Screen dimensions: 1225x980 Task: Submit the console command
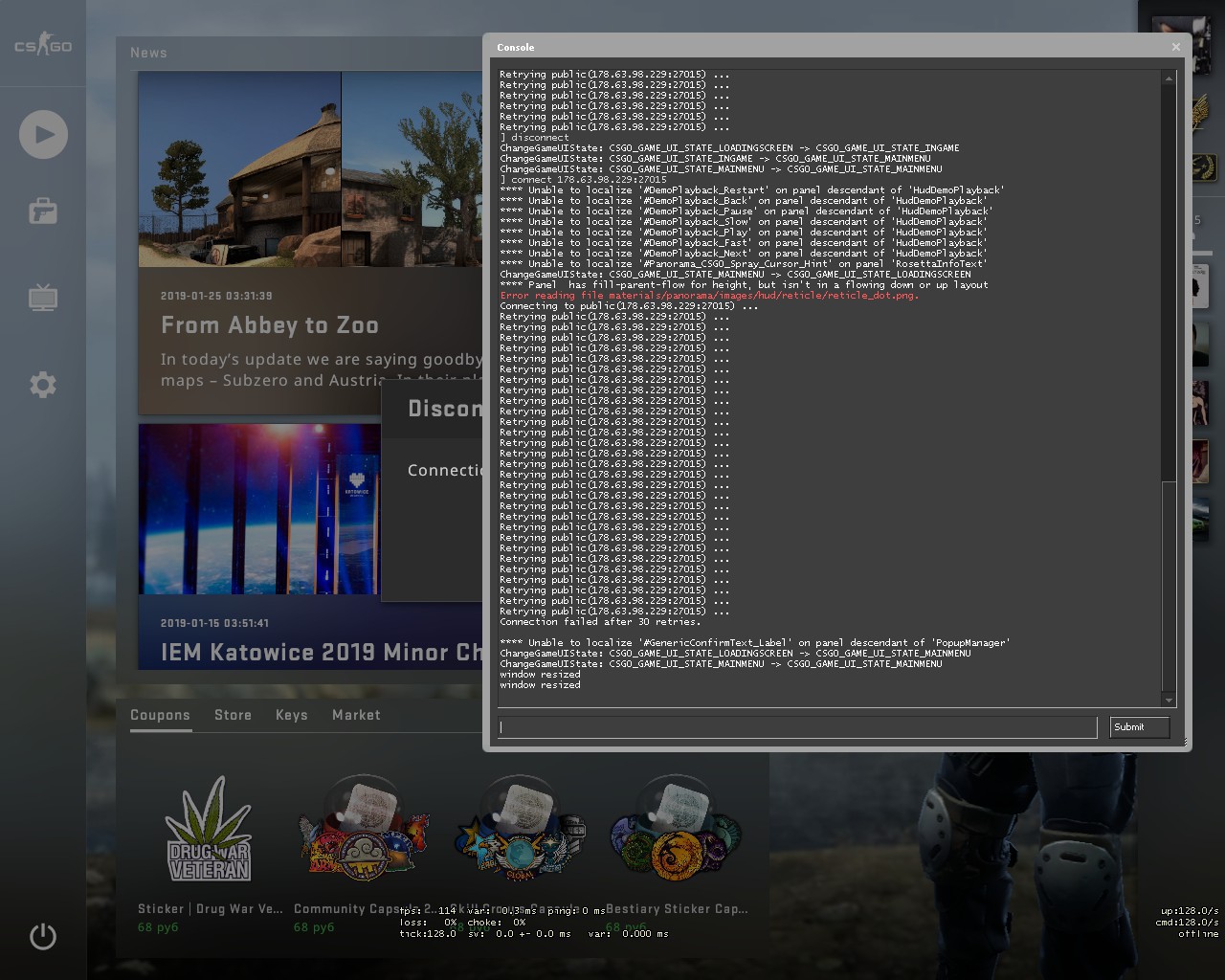[1140, 727]
